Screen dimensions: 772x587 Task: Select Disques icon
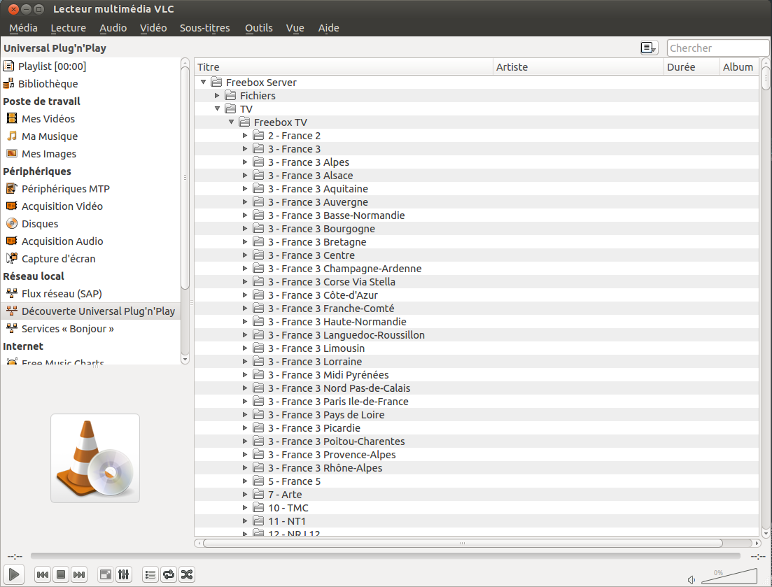[12, 224]
